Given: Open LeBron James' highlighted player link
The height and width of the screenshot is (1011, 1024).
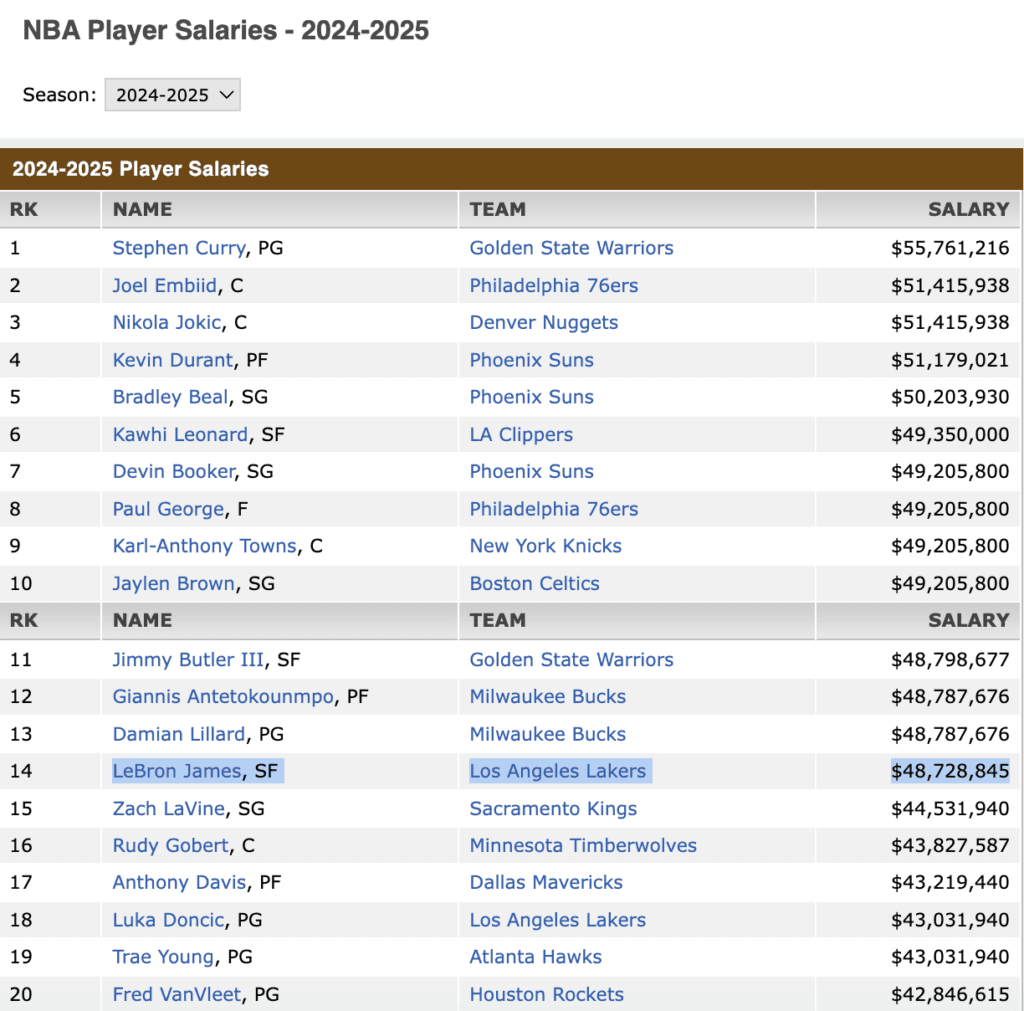Looking at the screenshot, I should pos(176,770).
